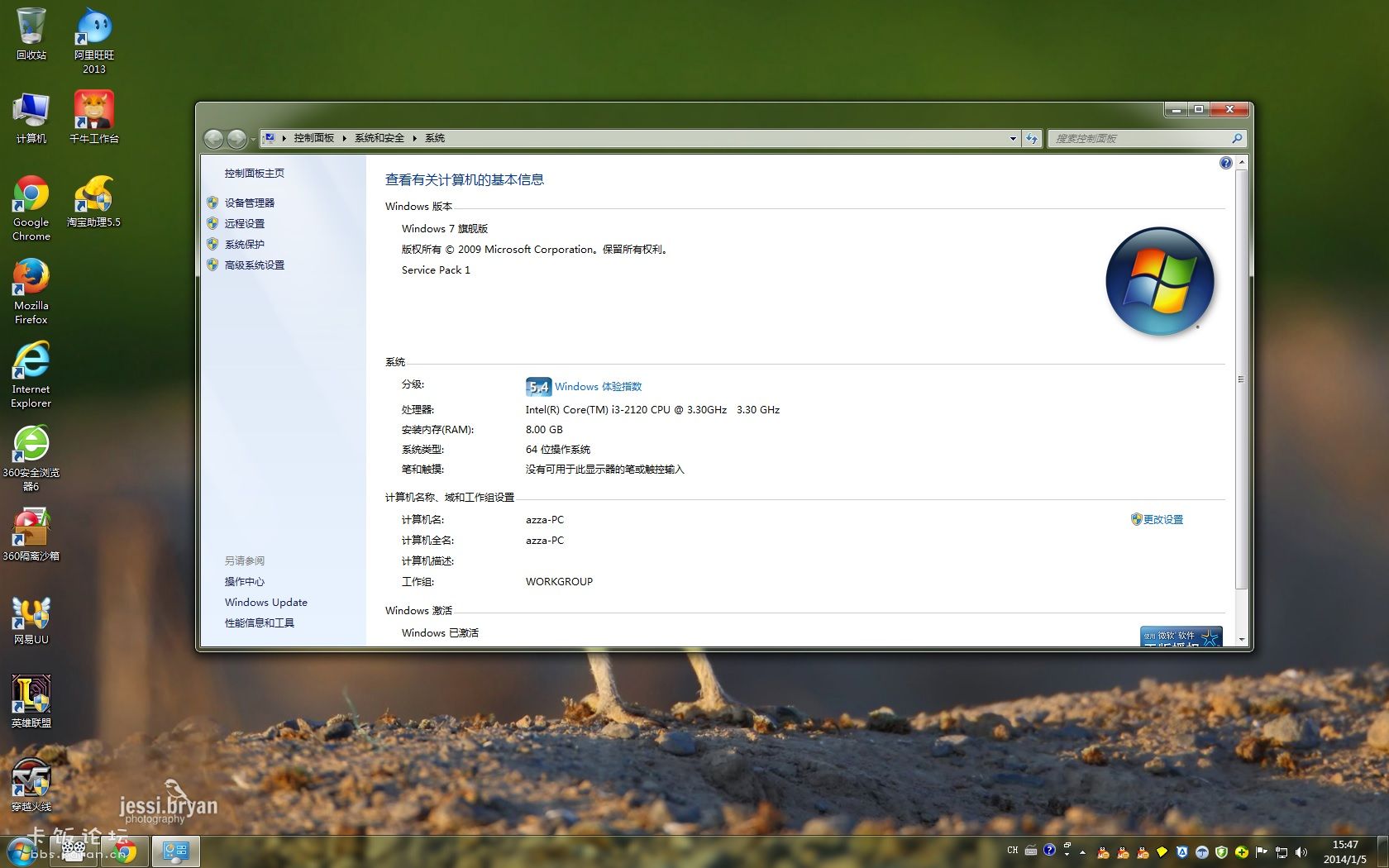Open the network tray icon
The image size is (1389, 868).
coord(1282,851)
